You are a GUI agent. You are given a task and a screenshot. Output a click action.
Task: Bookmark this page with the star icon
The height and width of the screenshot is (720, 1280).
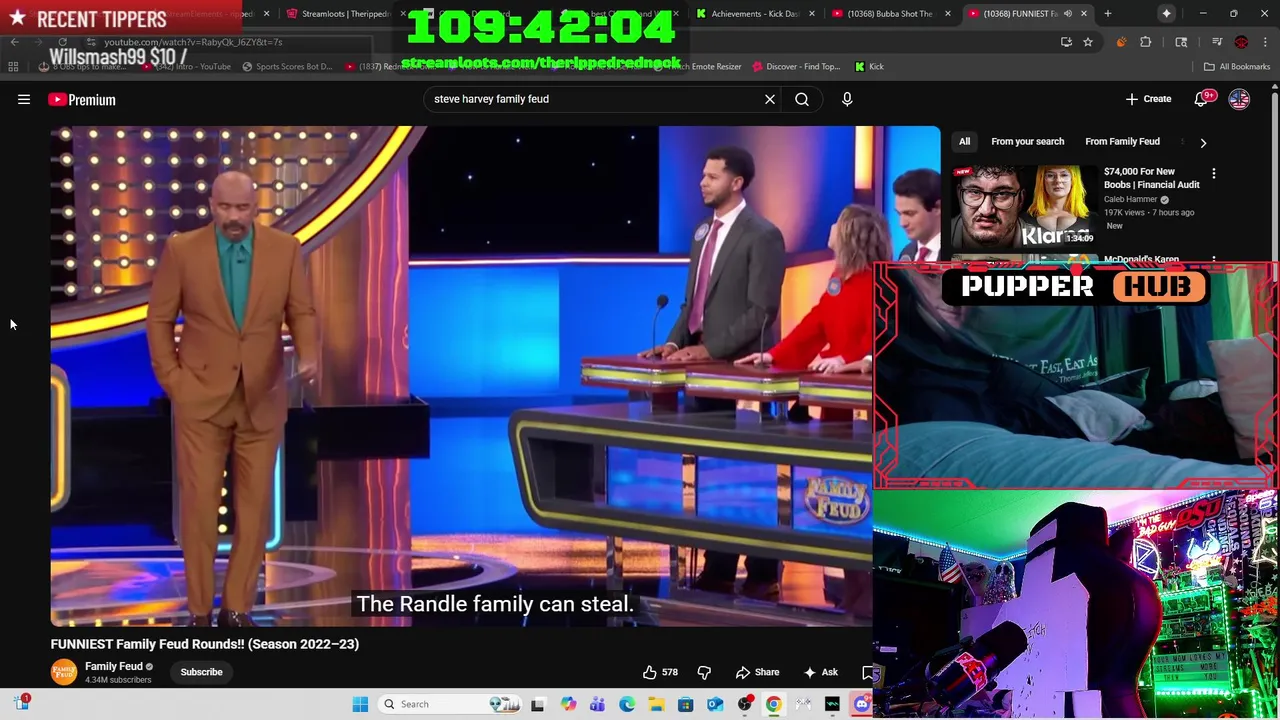pyautogui.click(x=1088, y=42)
